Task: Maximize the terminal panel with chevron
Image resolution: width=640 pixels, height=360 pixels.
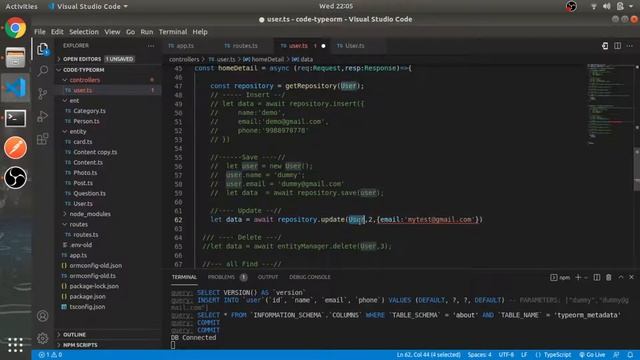Action: pos(621,277)
